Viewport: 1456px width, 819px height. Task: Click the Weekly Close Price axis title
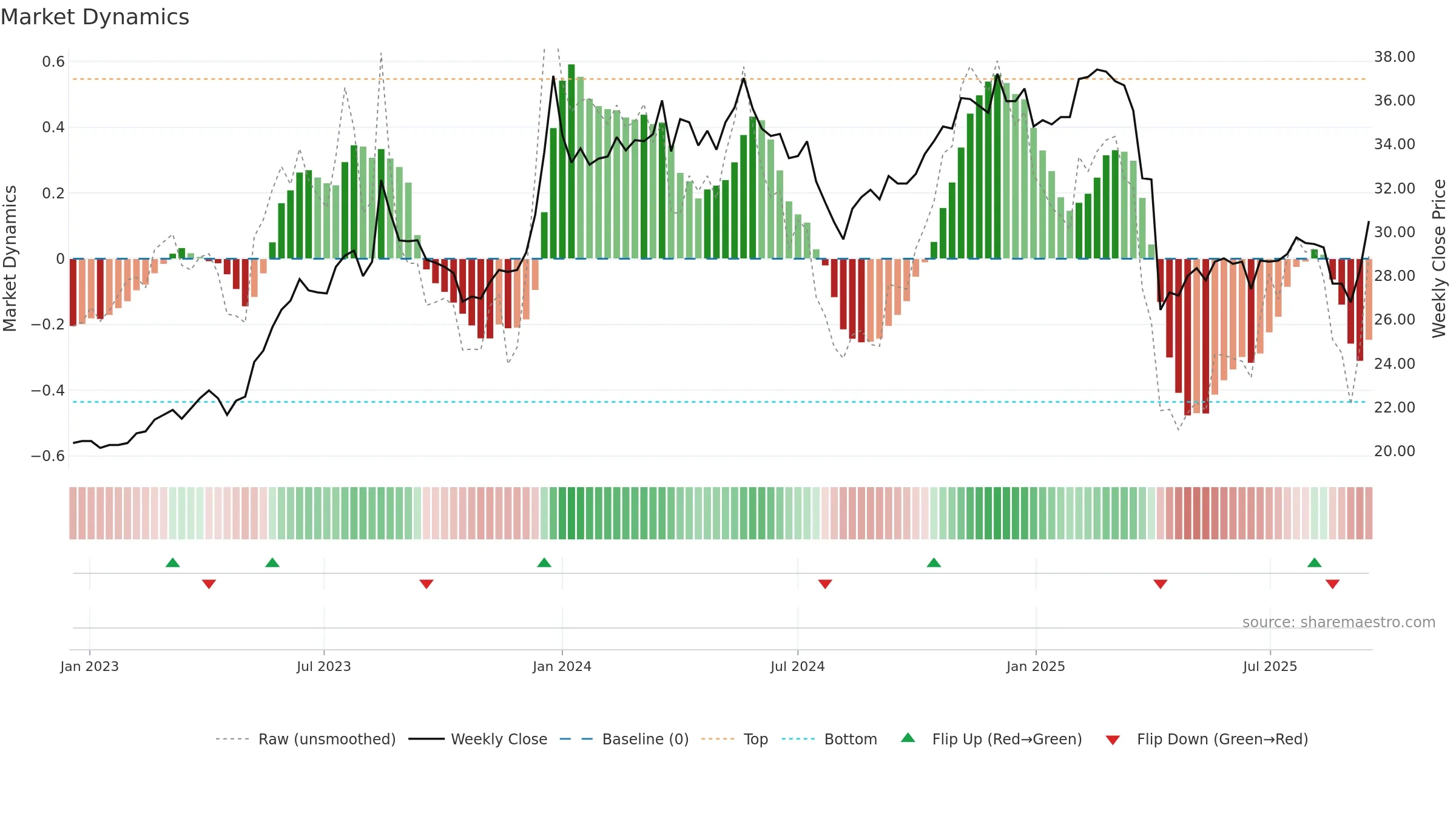coord(1440,258)
